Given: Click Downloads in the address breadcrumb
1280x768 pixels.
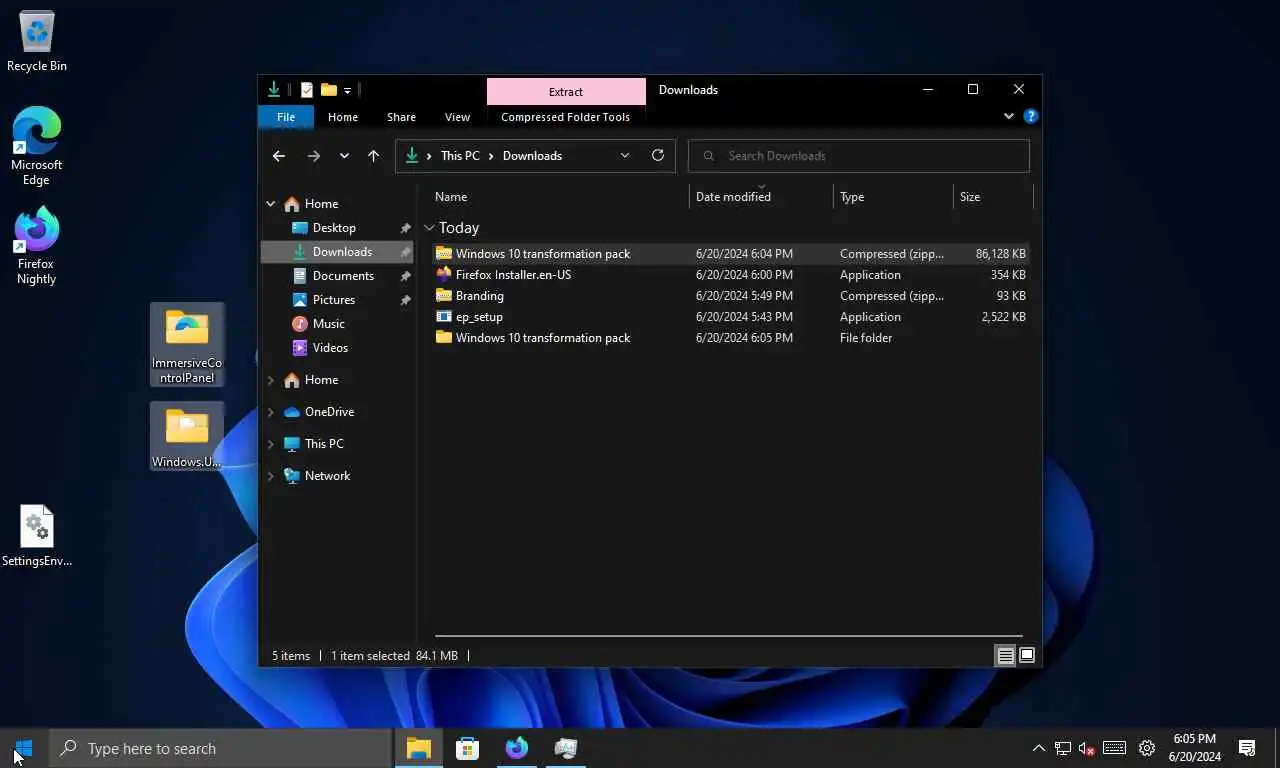Looking at the screenshot, I should tap(532, 156).
